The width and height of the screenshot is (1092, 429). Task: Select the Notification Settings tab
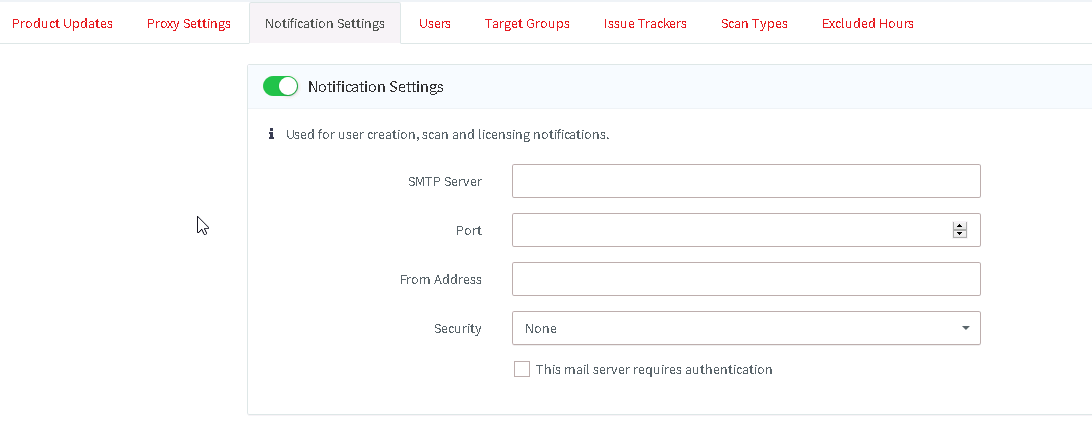(325, 23)
